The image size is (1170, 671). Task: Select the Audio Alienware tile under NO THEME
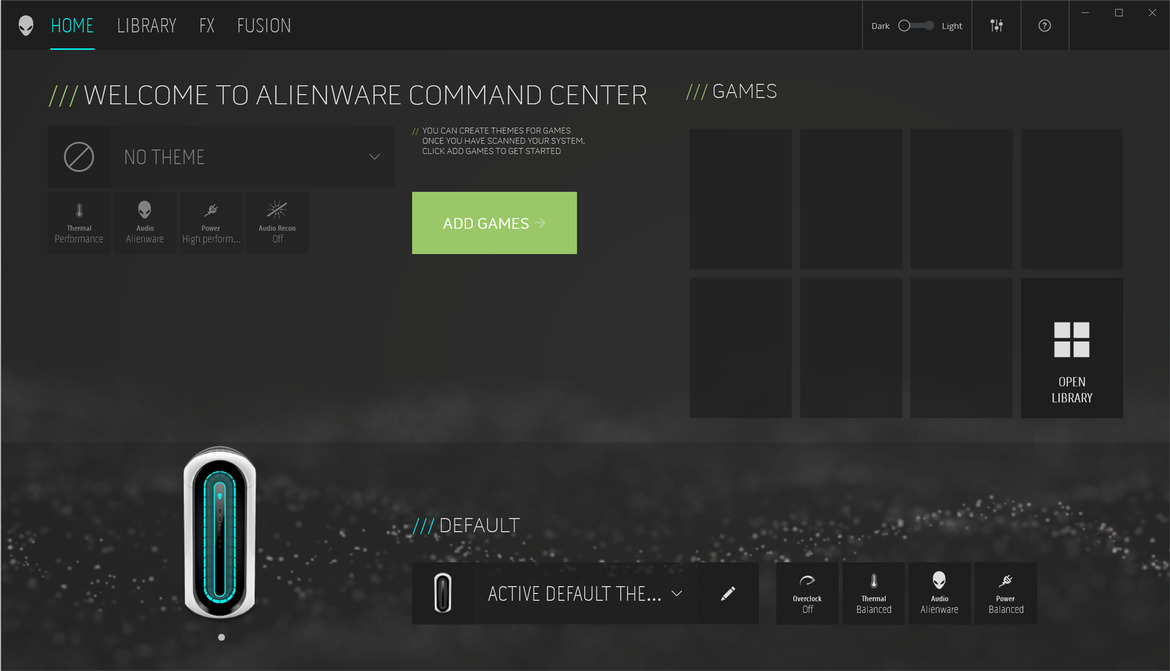(x=145, y=223)
